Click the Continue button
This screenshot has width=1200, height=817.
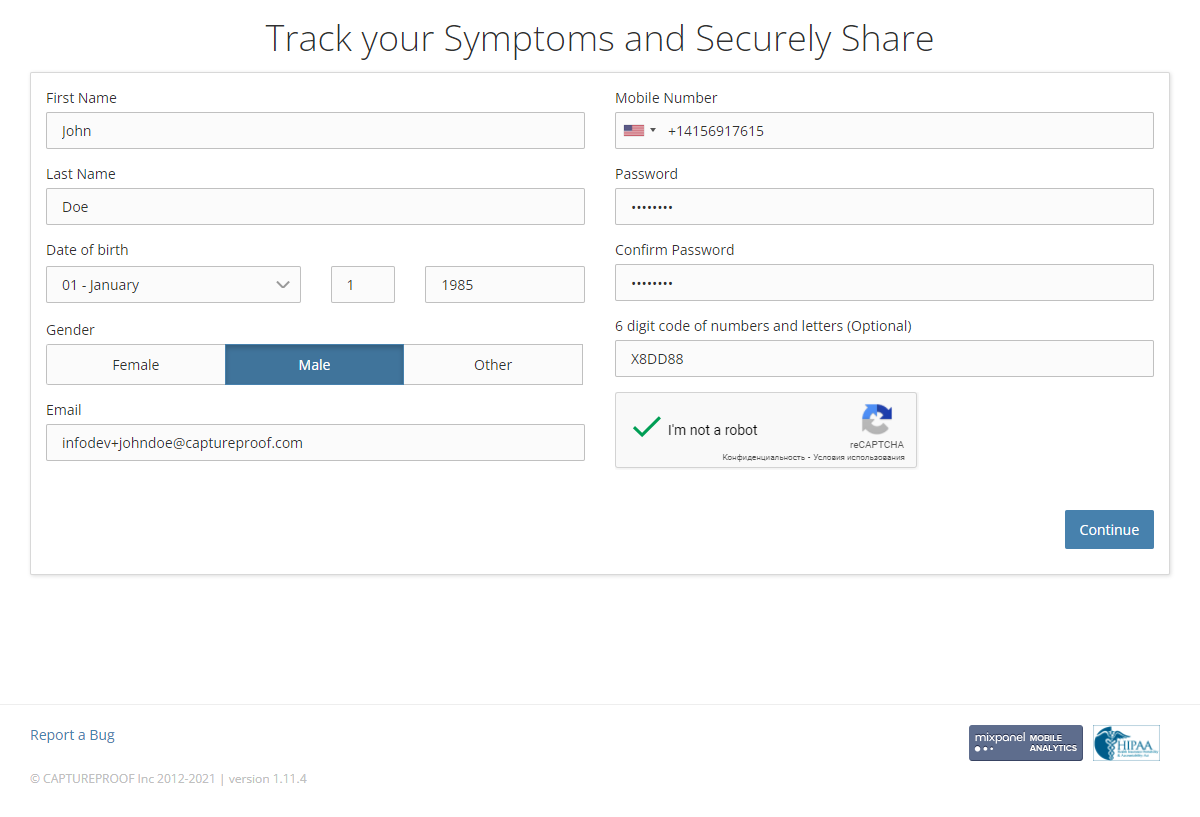pyautogui.click(x=1109, y=530)
